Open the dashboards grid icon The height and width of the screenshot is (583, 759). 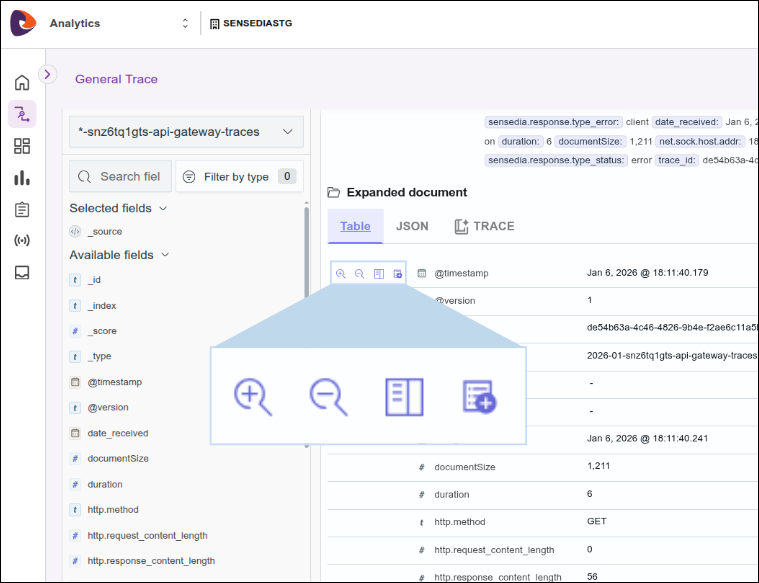(x=22, y=146)
